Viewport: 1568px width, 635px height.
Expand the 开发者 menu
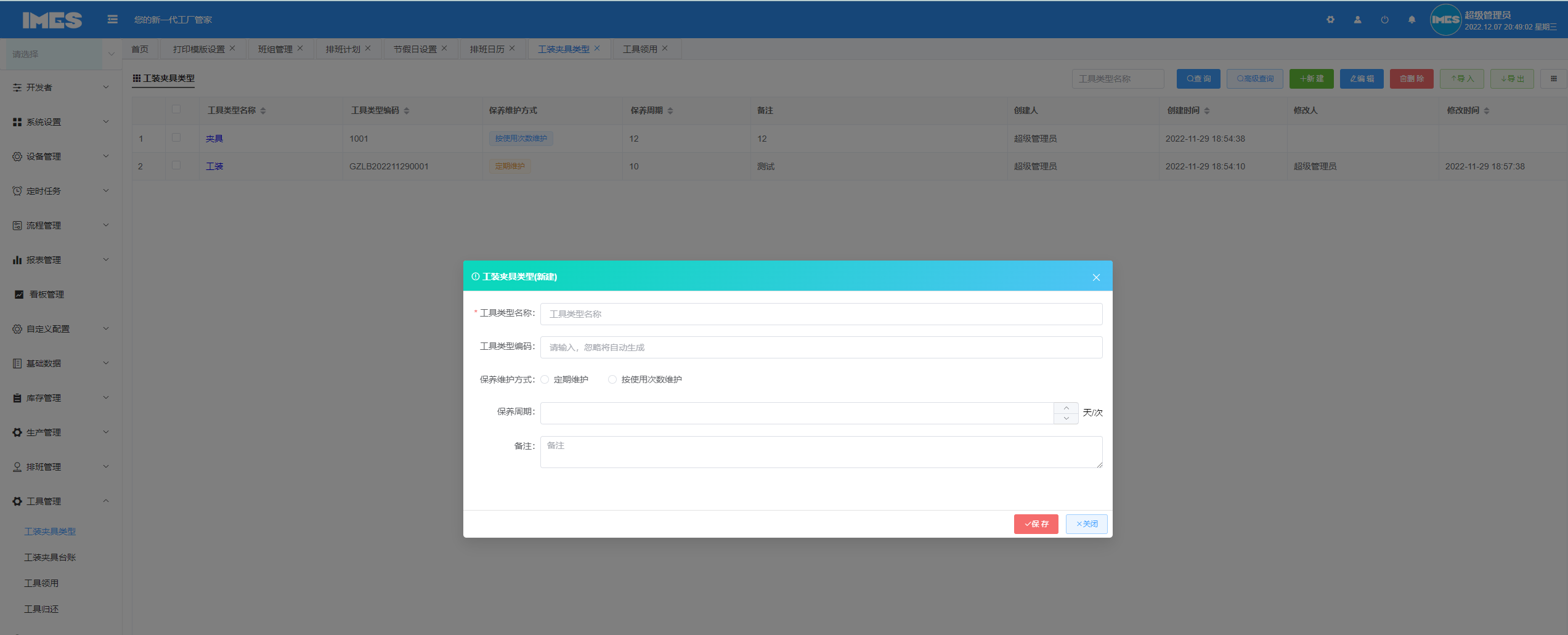coord(60,87)
